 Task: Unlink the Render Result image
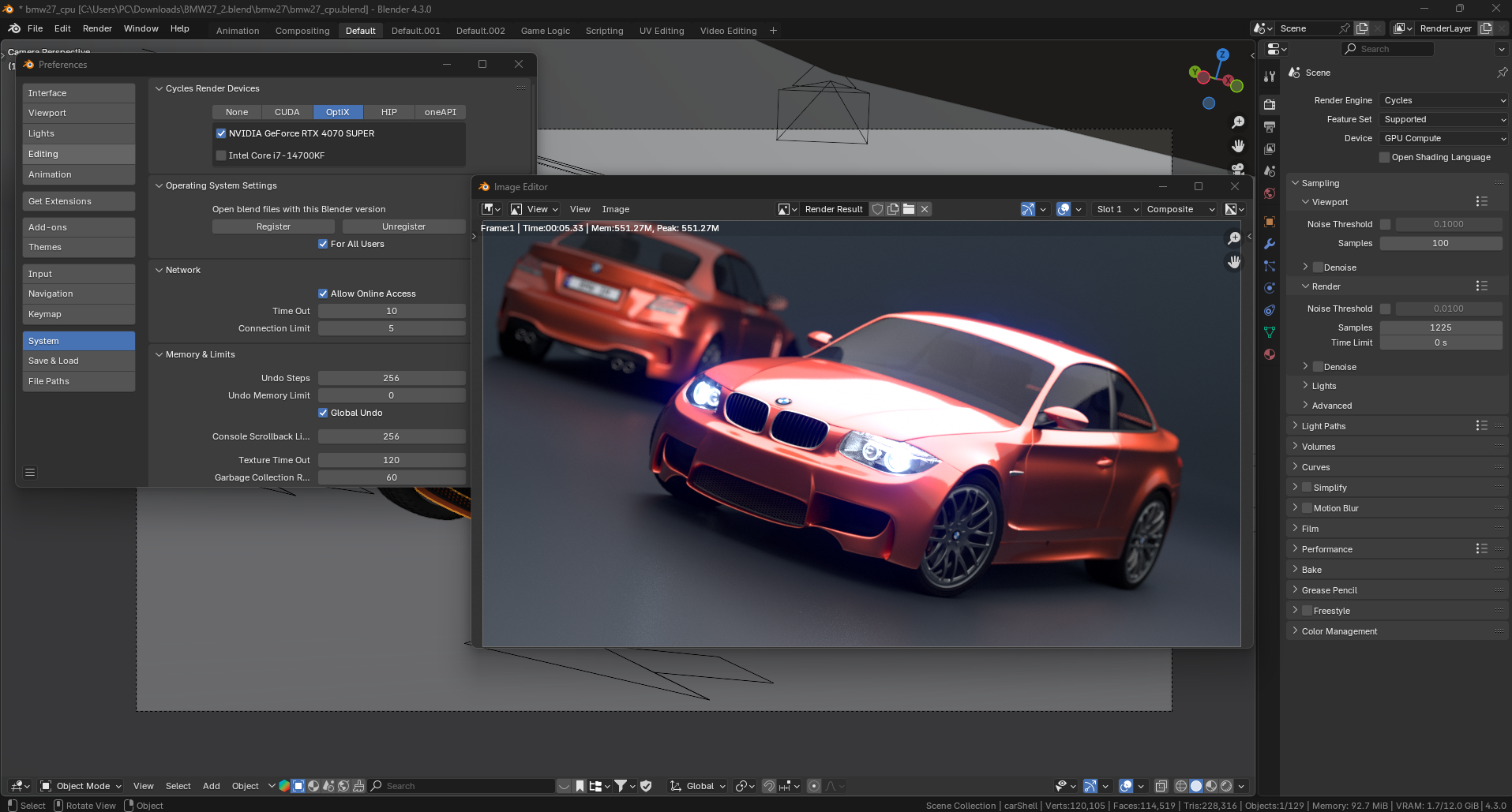click(925, 209)
